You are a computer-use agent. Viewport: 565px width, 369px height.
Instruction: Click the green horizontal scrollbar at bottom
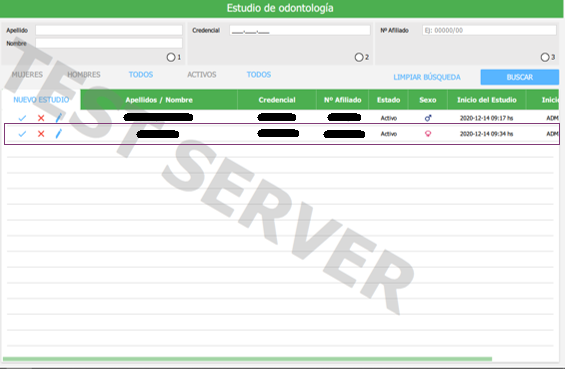point(247,359)
